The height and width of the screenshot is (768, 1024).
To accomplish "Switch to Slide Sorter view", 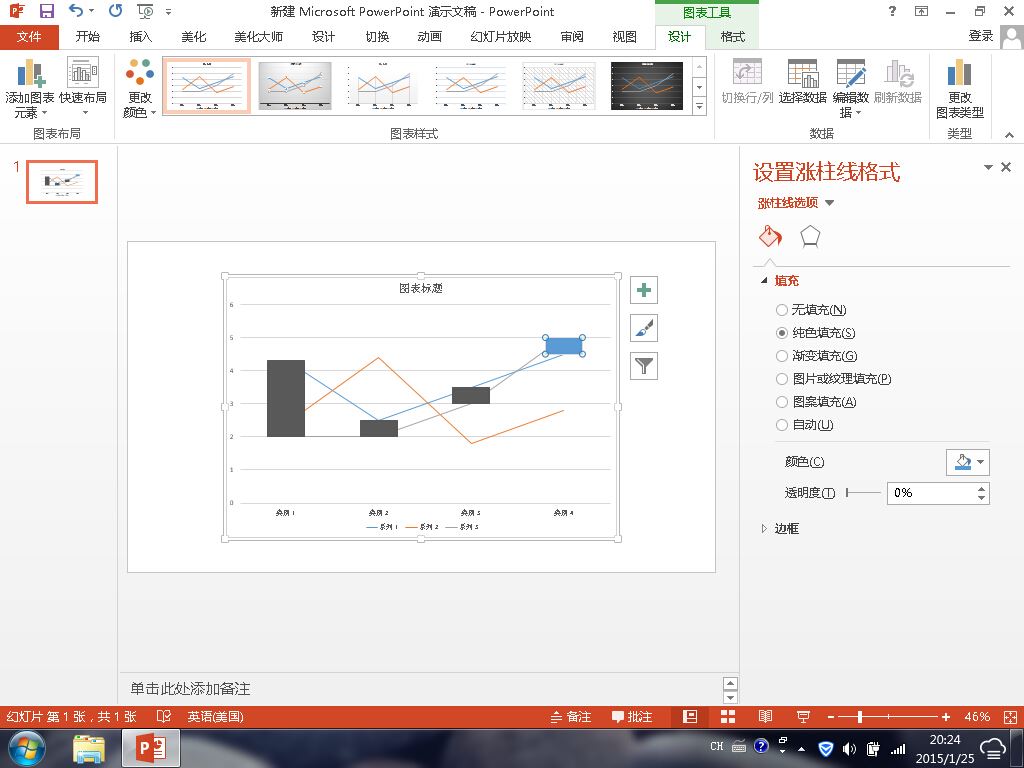I will (728, 716).
